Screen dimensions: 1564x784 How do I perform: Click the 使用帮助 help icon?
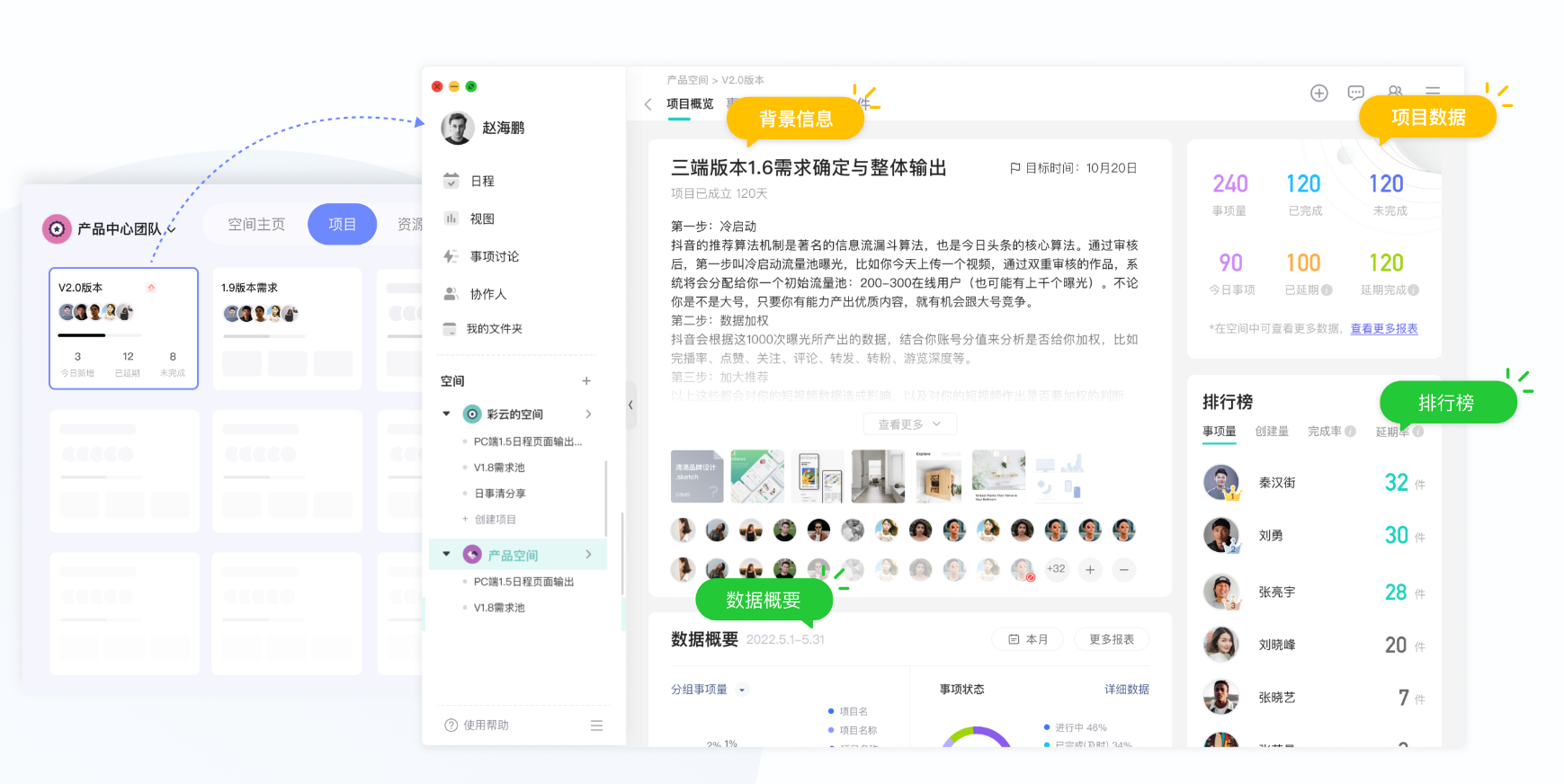(451, 726)
